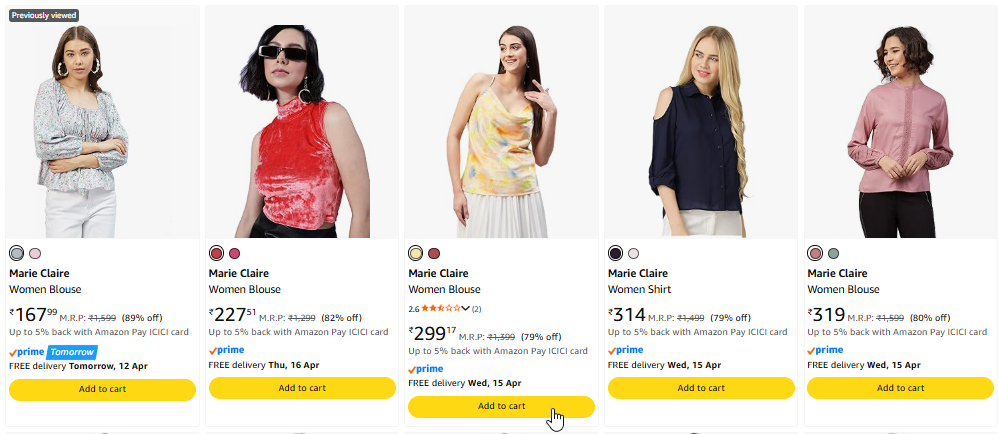Click Prime Tomorrow badge on first product
The height and width of the screenshot is (434, 998).
point(53,352)
